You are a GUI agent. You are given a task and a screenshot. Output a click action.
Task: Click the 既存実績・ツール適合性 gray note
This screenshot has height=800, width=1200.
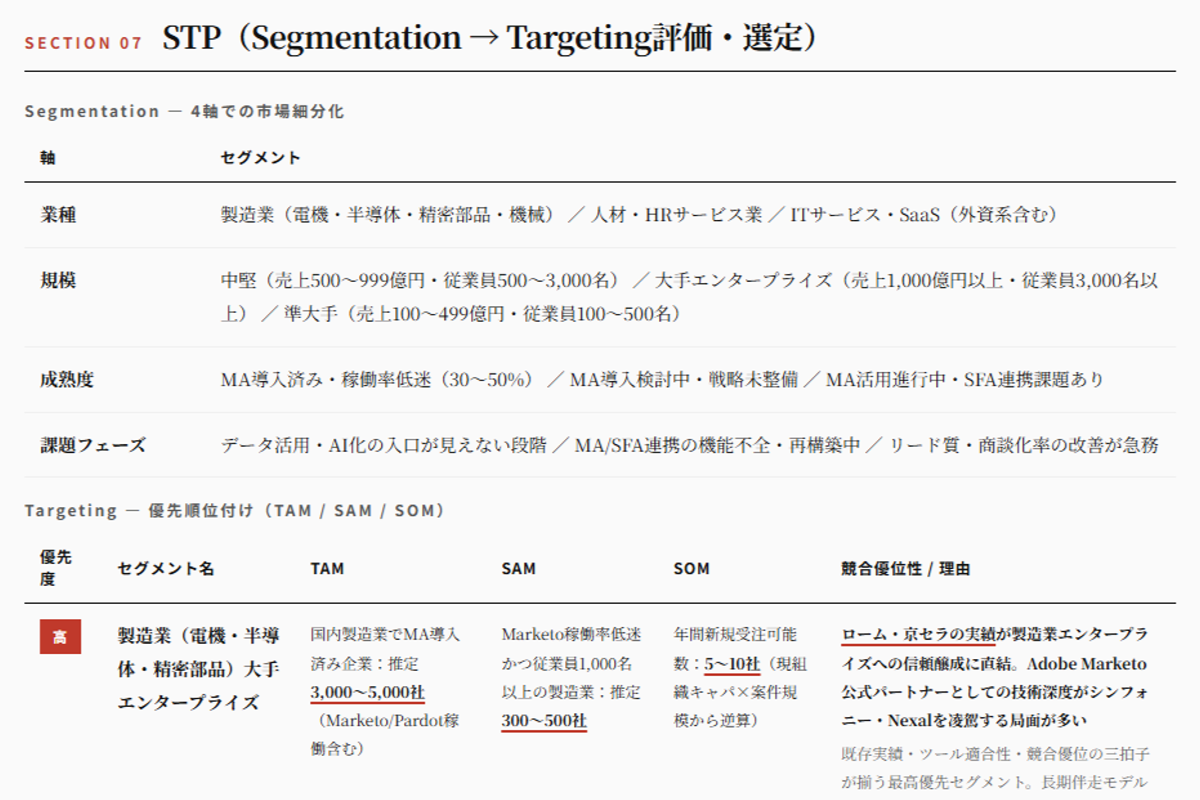tap(994, 768)
